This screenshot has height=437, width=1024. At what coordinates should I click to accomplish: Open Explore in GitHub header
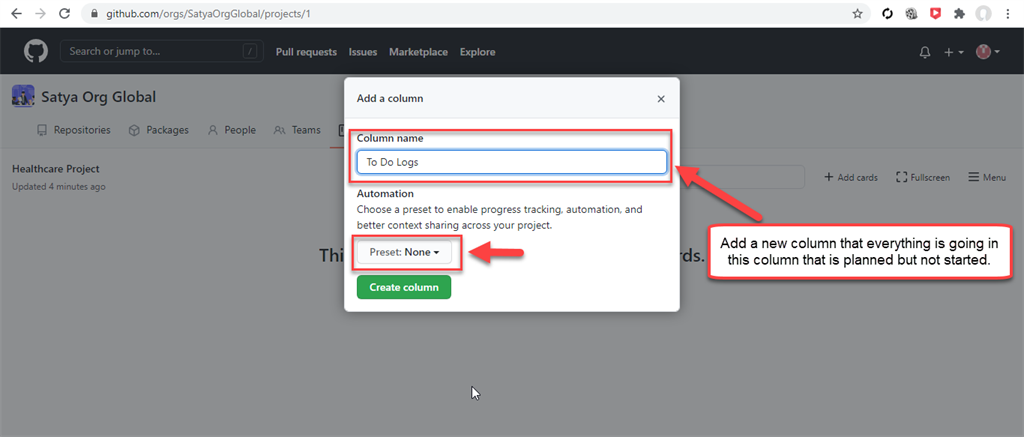[x=477, y=52]
